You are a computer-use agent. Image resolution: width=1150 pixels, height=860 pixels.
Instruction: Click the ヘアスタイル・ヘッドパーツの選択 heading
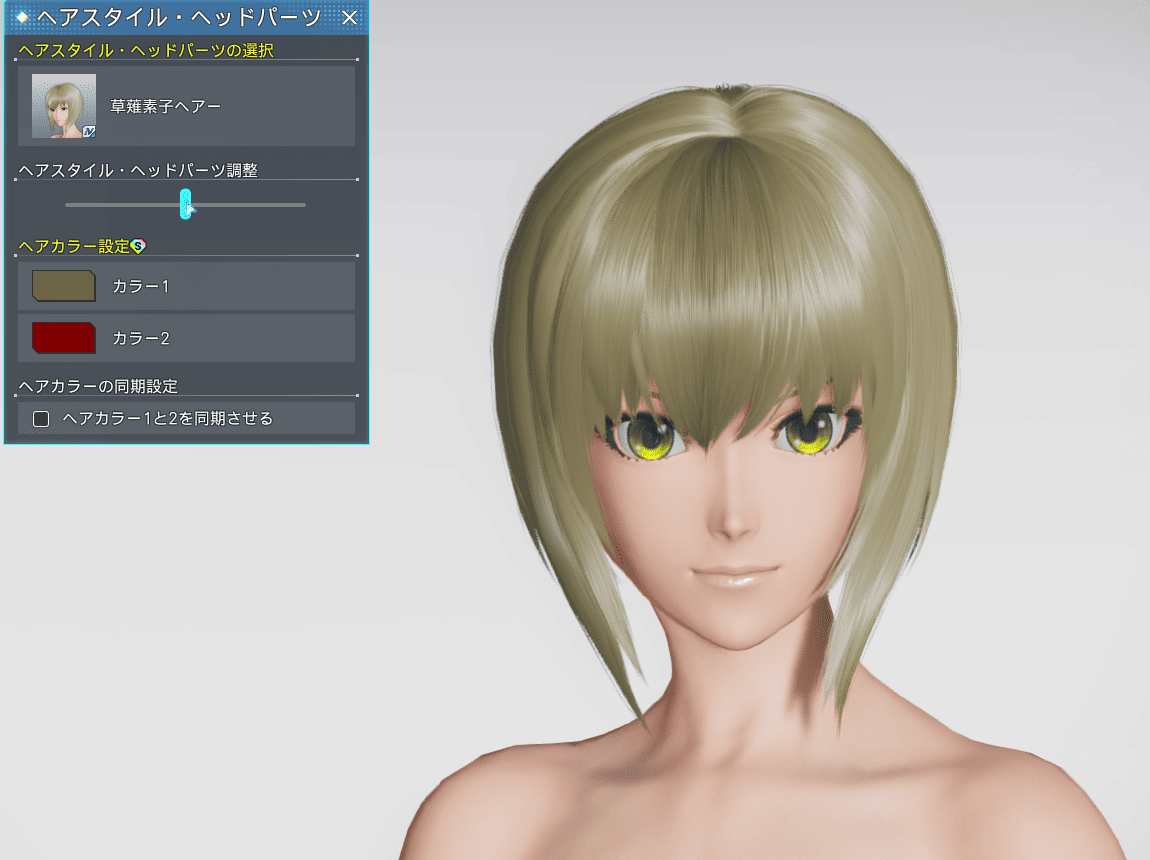(146, 50)
